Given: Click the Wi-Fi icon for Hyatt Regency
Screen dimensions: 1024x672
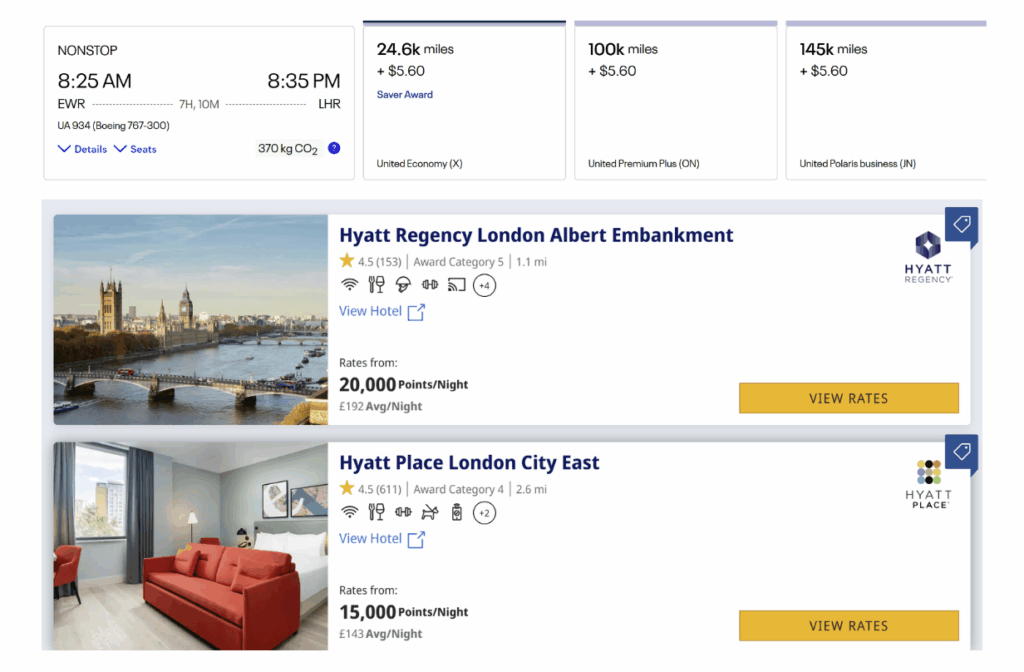Looking at the screenshot, I should pyautogui.click(x=349, y=285).
